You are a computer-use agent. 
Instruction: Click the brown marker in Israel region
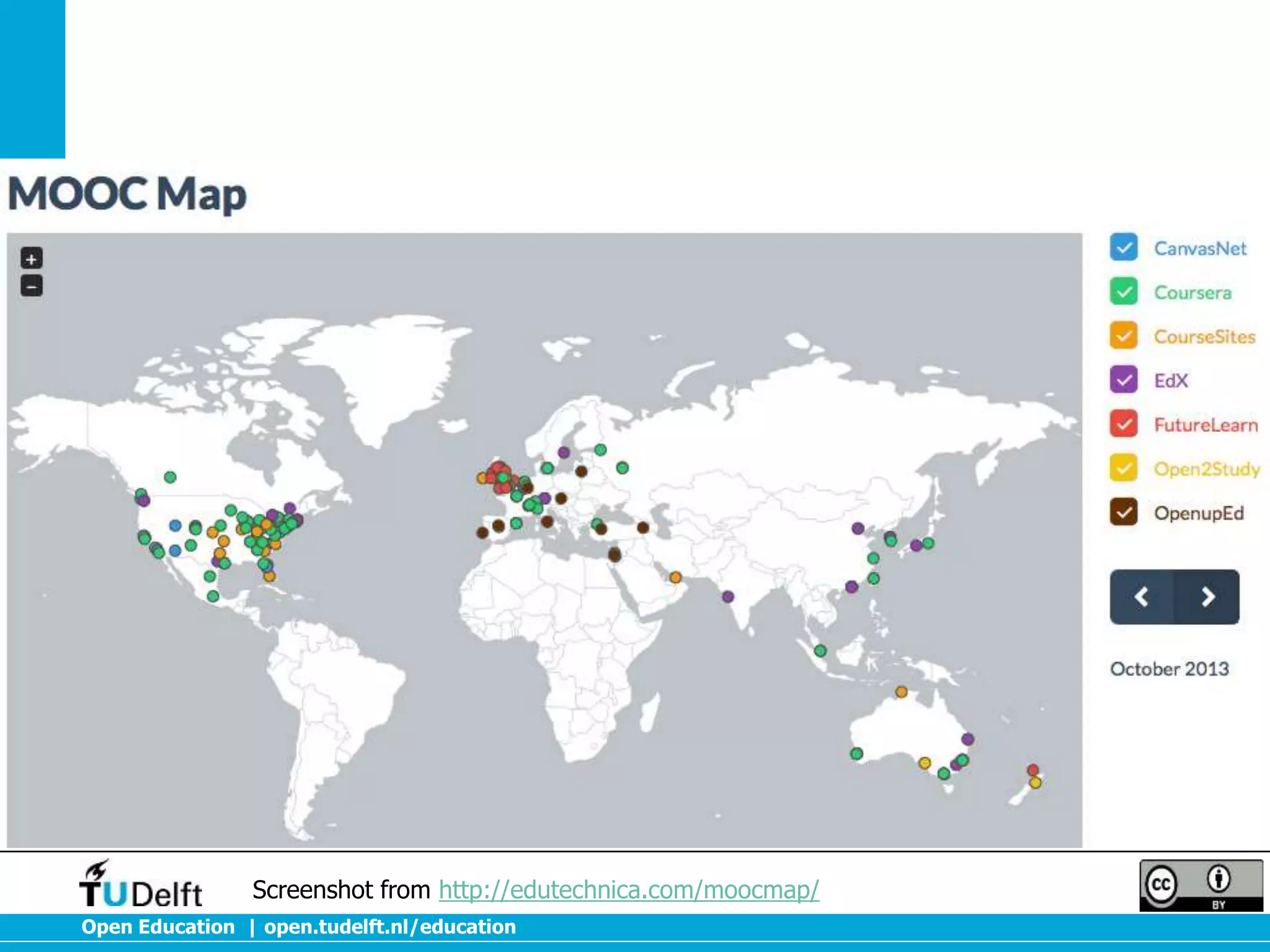615,555
